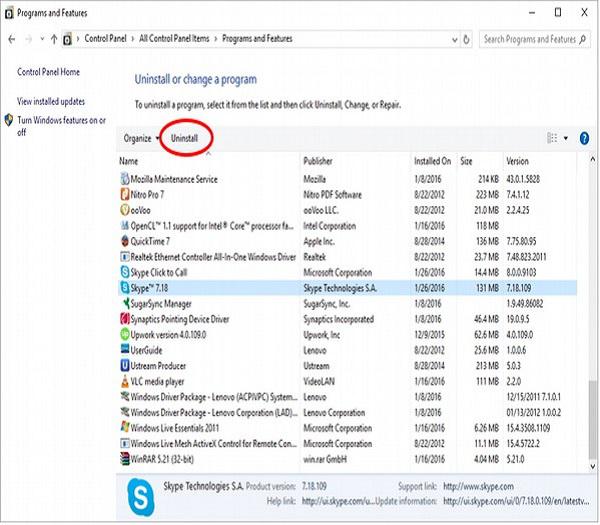Click the large Skype logo in details pane
This screenshot has width=600, height=525.
(x=140, y=497)
